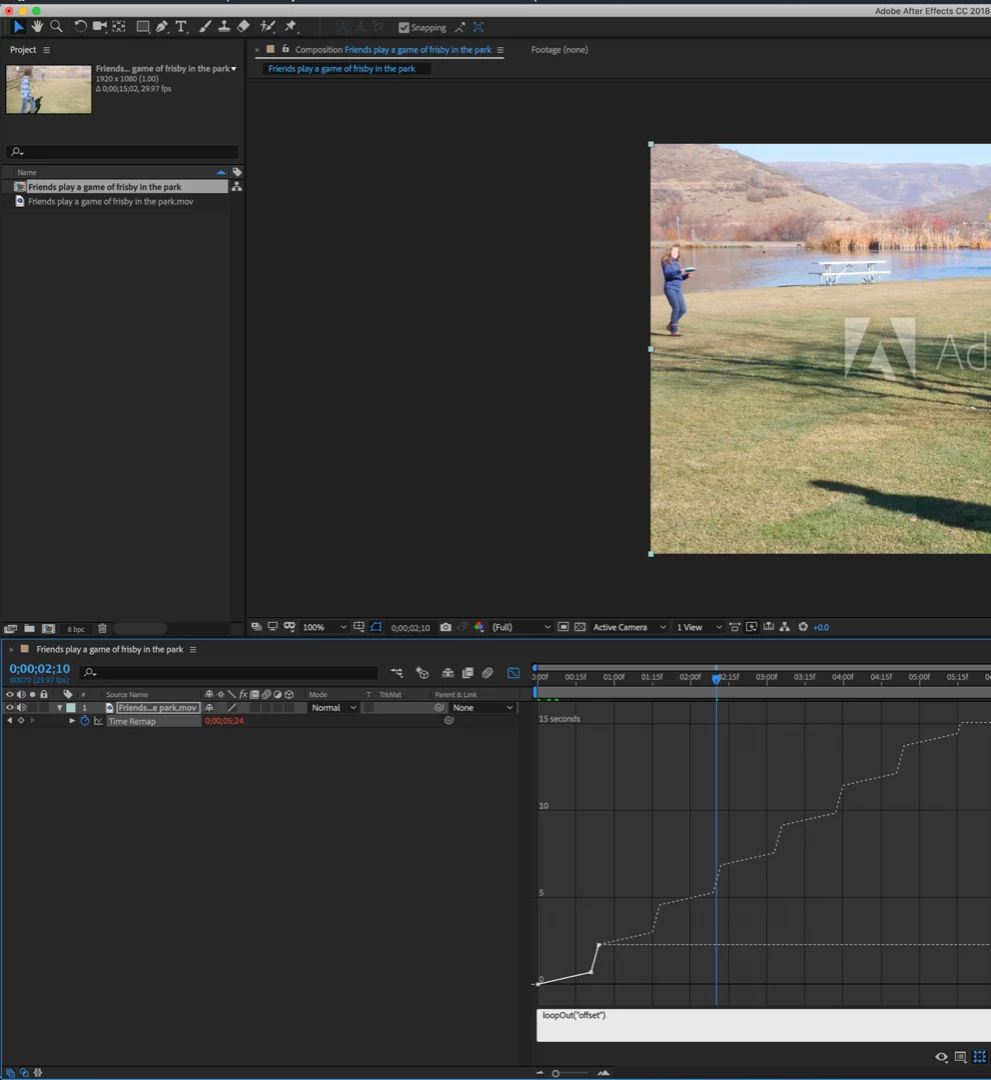Switch to Footage (none) tab
991x1080 pixels.
tap(559, 50)
